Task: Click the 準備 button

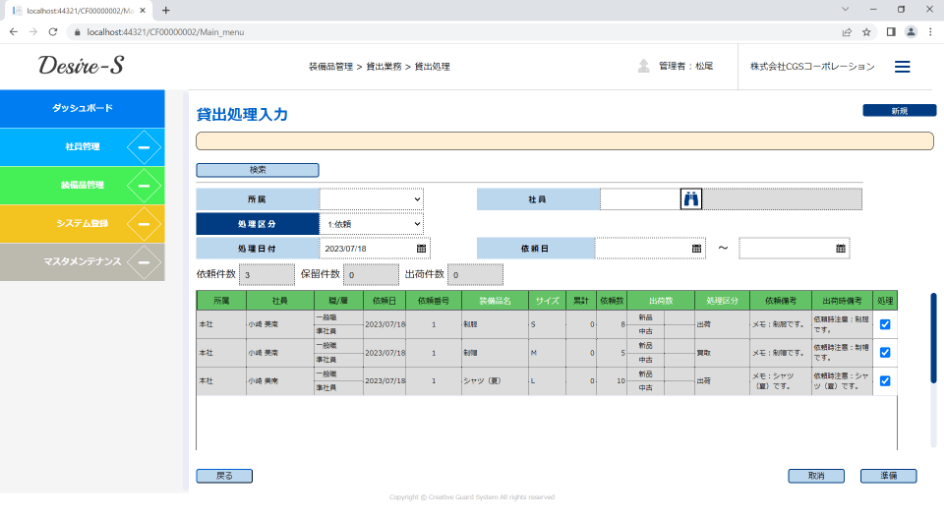Action: coord(889,476)
